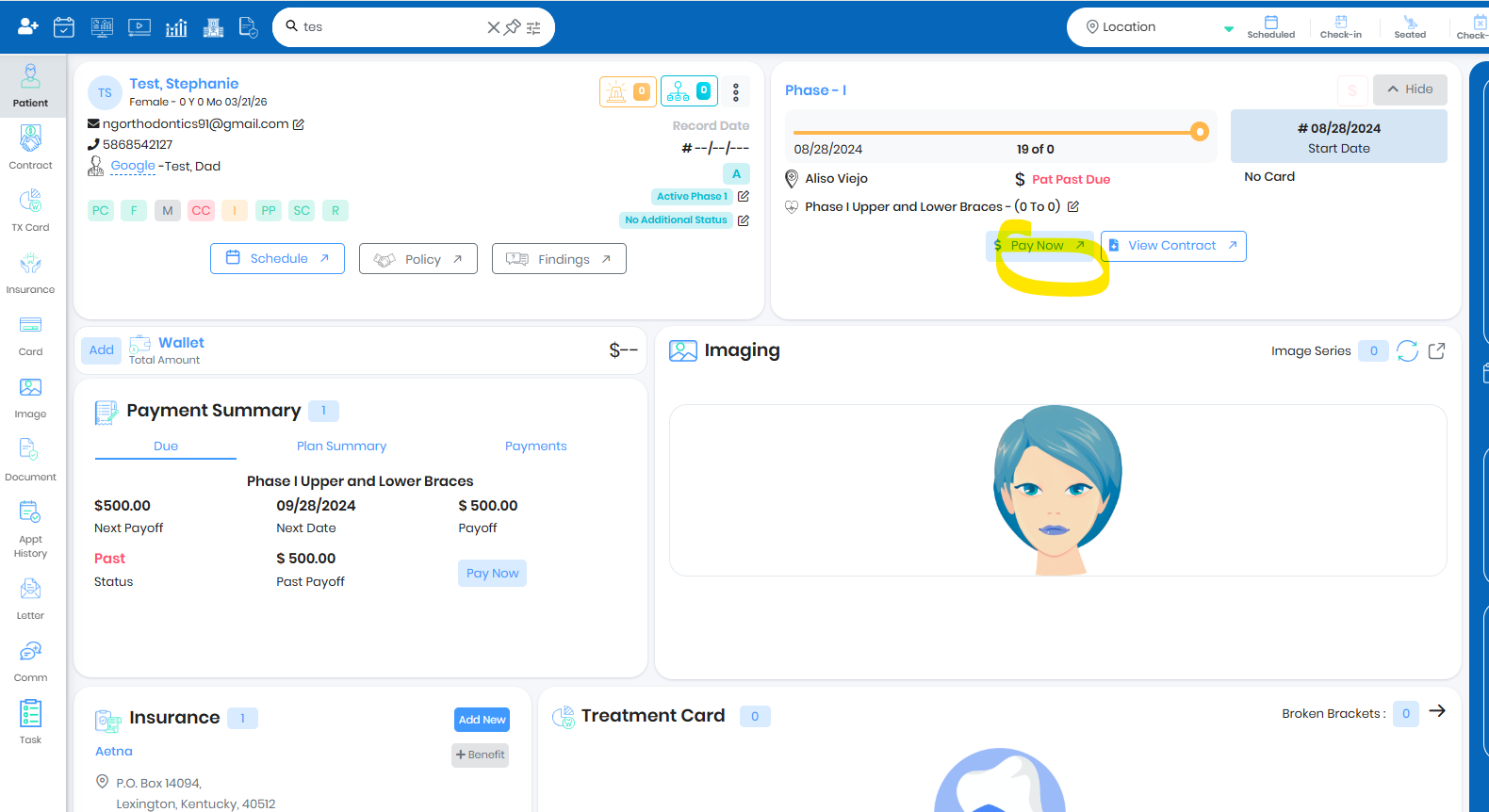Edit the Phase I Upper and Lower Braces treatment
Viewport: 1489px width, 812px height.
point(1073,206)
